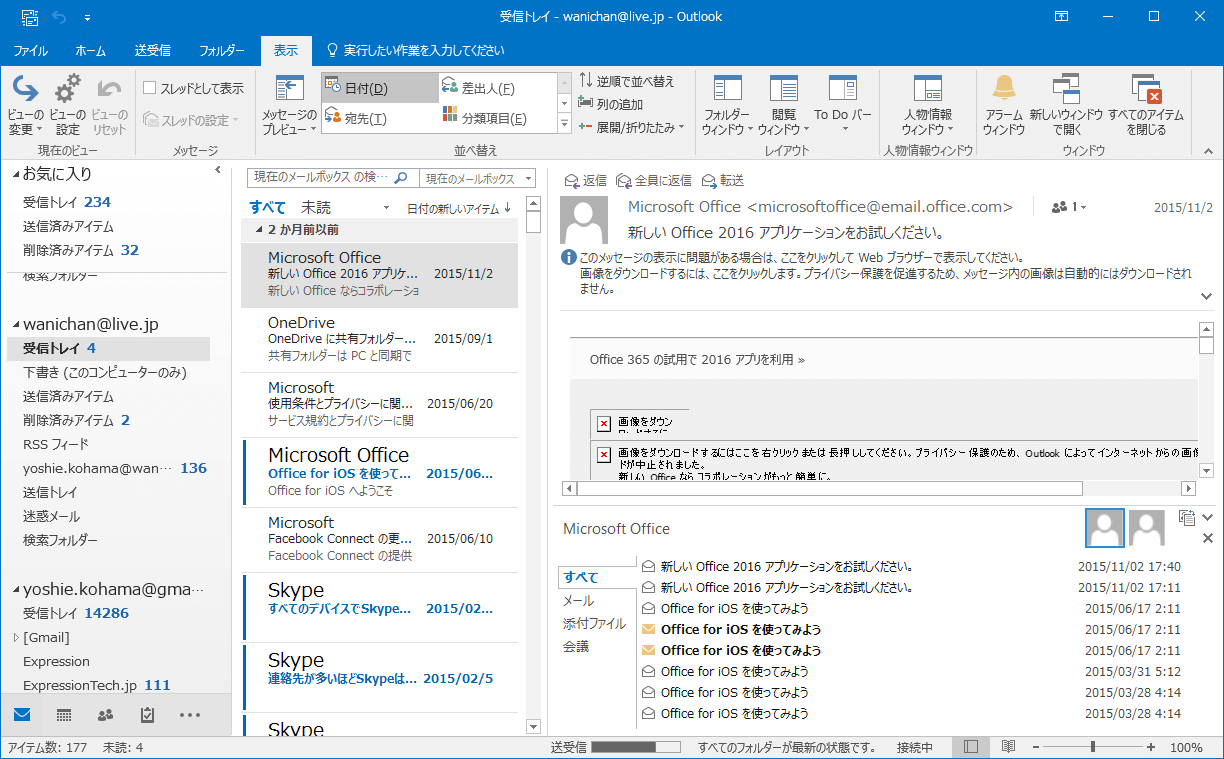The image size is (1224, 759).
Task: Click the zoom out minus button
Action: click(1036, 747)
